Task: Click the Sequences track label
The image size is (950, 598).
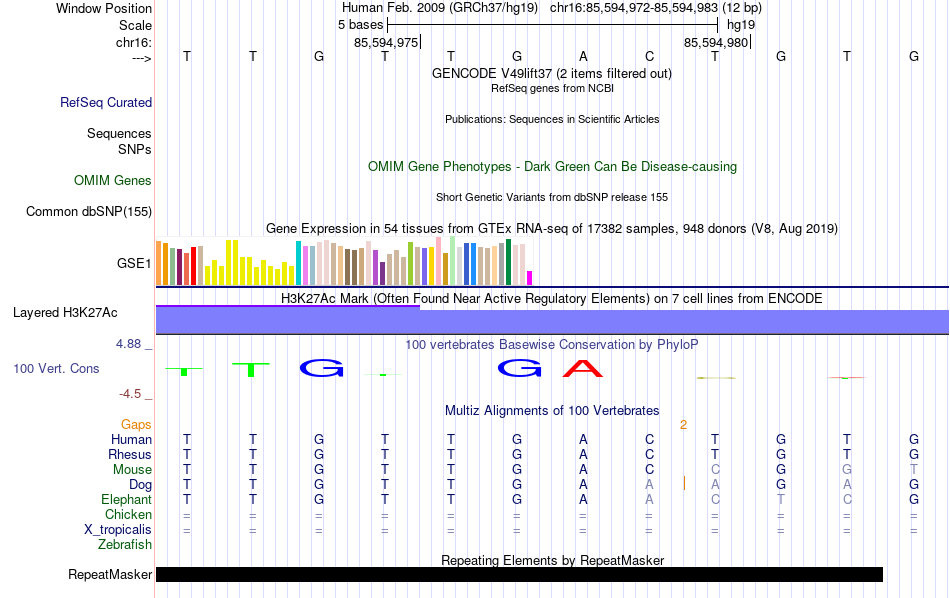Action: [119, 133]
